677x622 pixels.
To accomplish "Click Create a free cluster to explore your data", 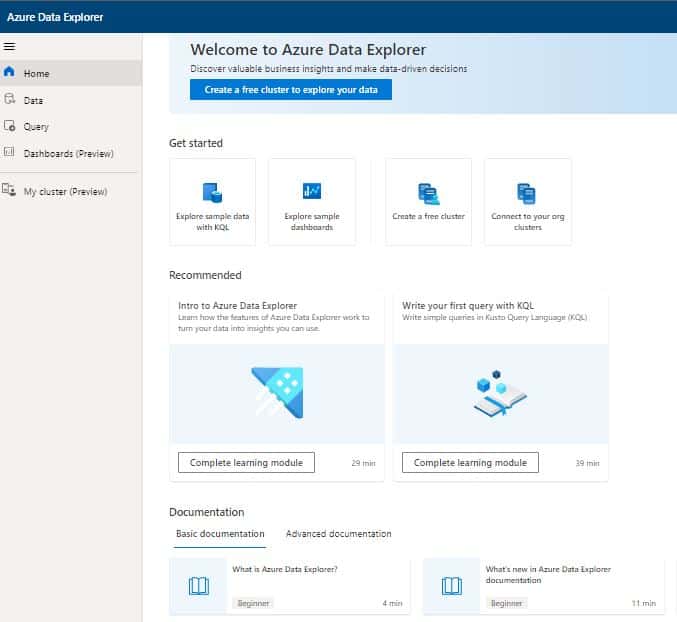I will (x=291, y=89).
